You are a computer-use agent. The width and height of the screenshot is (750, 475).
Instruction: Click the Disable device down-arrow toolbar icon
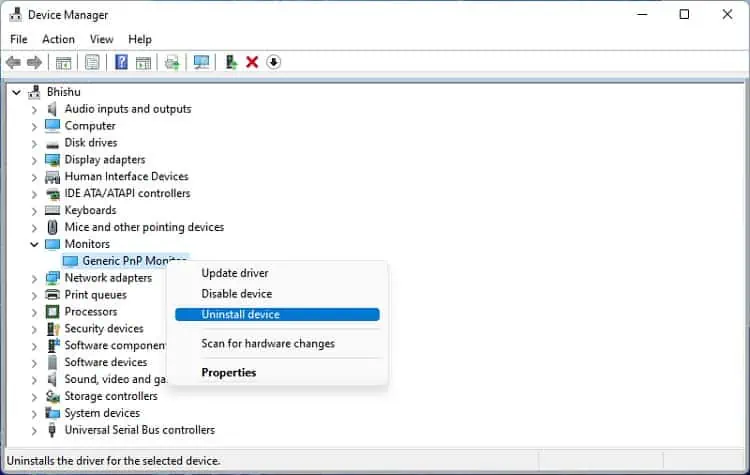tap(274, 62)
